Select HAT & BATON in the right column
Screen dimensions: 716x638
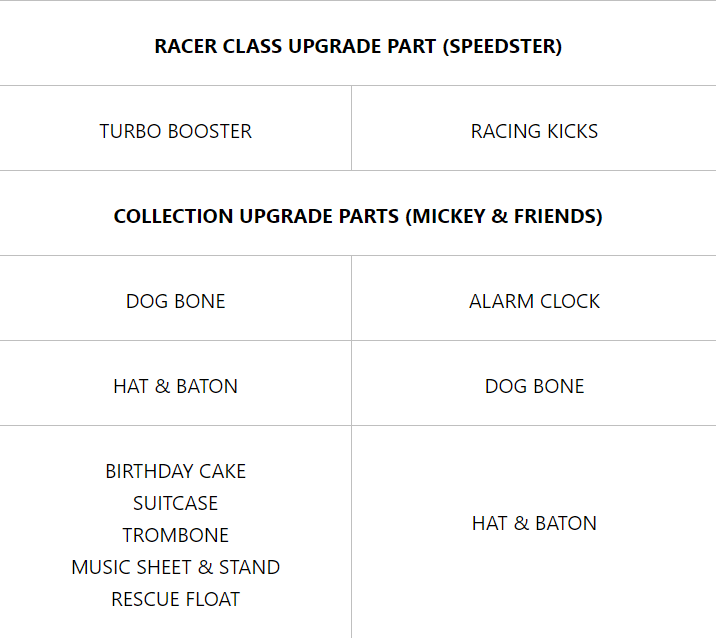coord(534,523)
